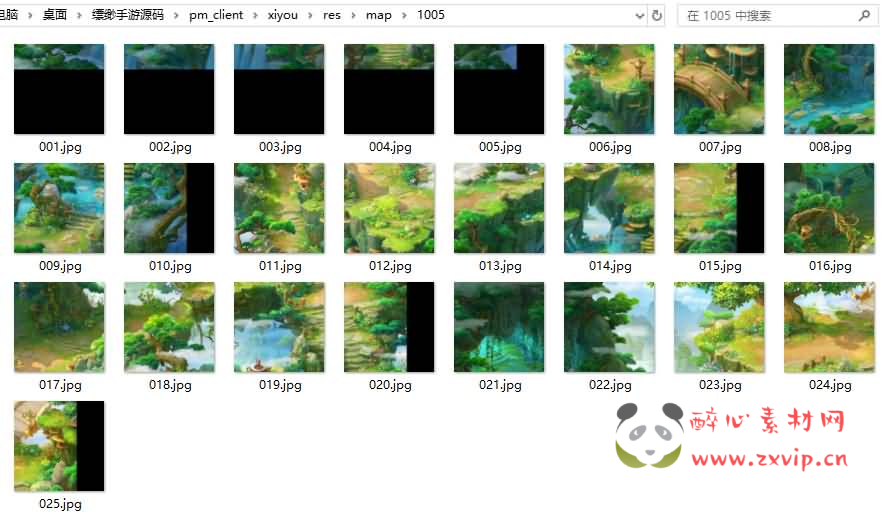Select the 019.jpg waterfall thumbnail

click(x=279, y=327)
